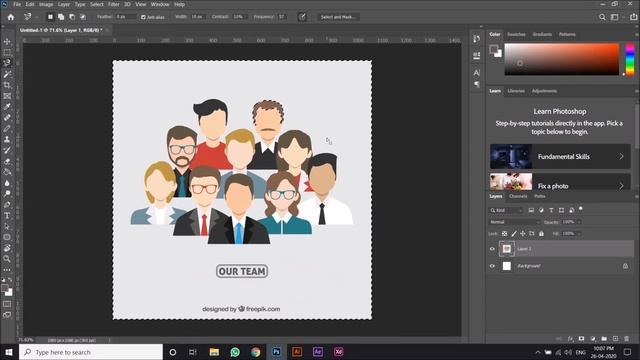Click the Home icon in options bar
The image size is (640, 360).
(11, 17)
